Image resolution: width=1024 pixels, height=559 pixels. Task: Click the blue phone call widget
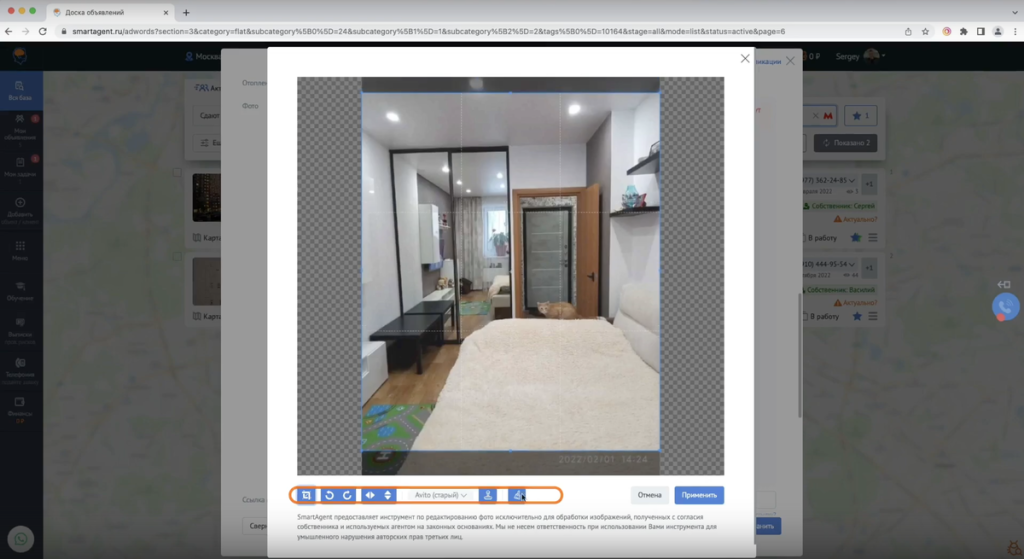click(x=1006, y=307)
